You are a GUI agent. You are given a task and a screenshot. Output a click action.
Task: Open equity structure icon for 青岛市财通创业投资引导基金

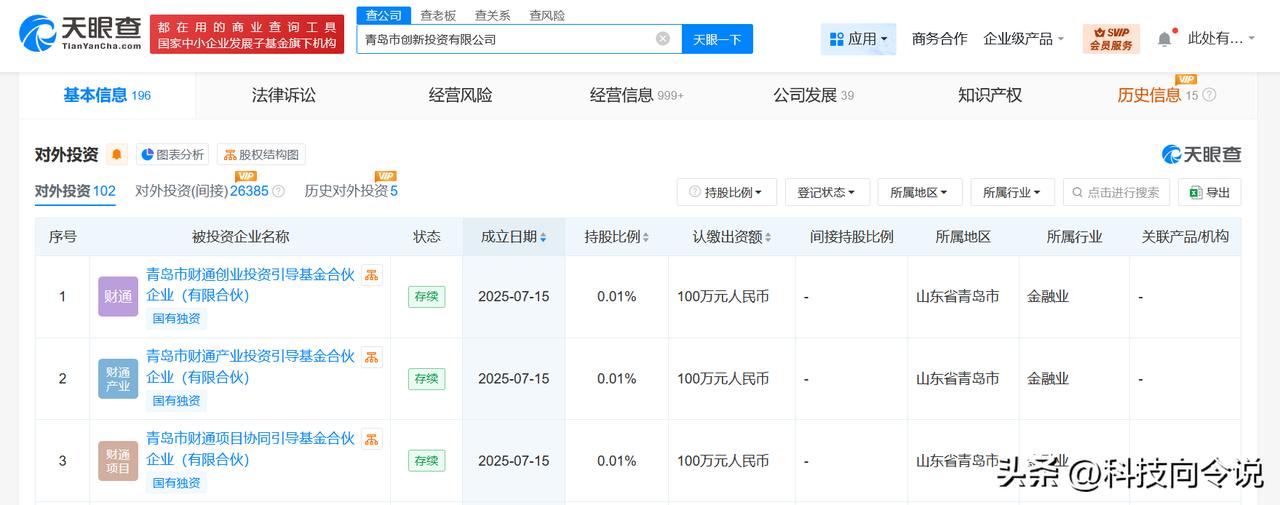(371, 275)
